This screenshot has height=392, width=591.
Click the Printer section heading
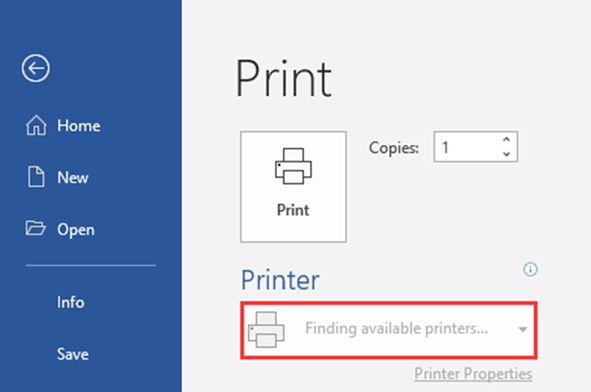280,280
